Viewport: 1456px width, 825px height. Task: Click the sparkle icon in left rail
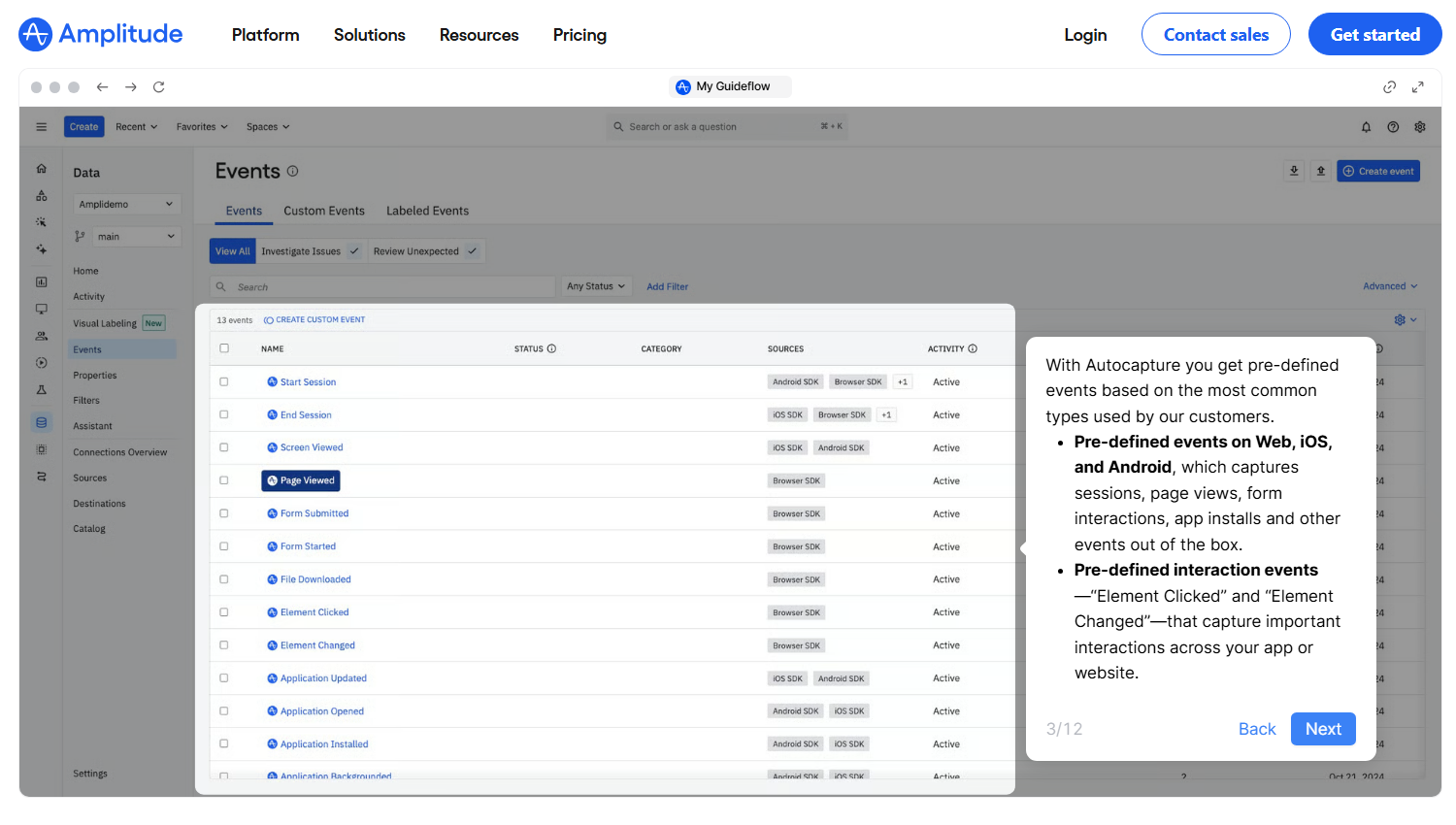pyautogui.click(x=42, y=249)
